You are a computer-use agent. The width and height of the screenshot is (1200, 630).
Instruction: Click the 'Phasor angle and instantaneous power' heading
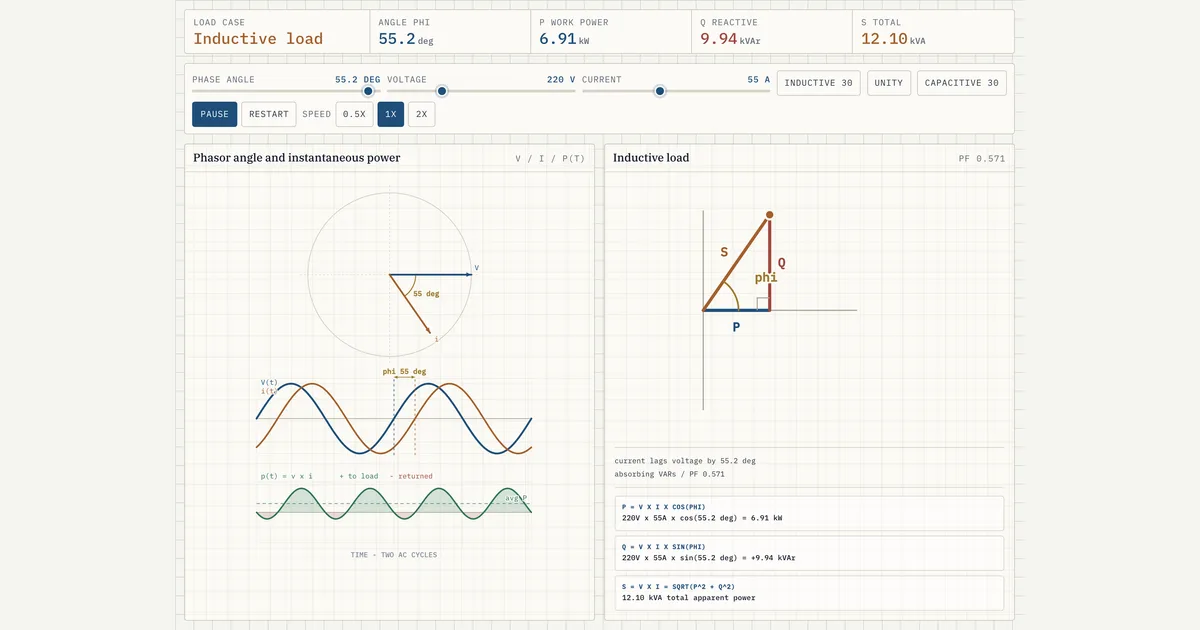pyautogui.click(x=297, y=158)
